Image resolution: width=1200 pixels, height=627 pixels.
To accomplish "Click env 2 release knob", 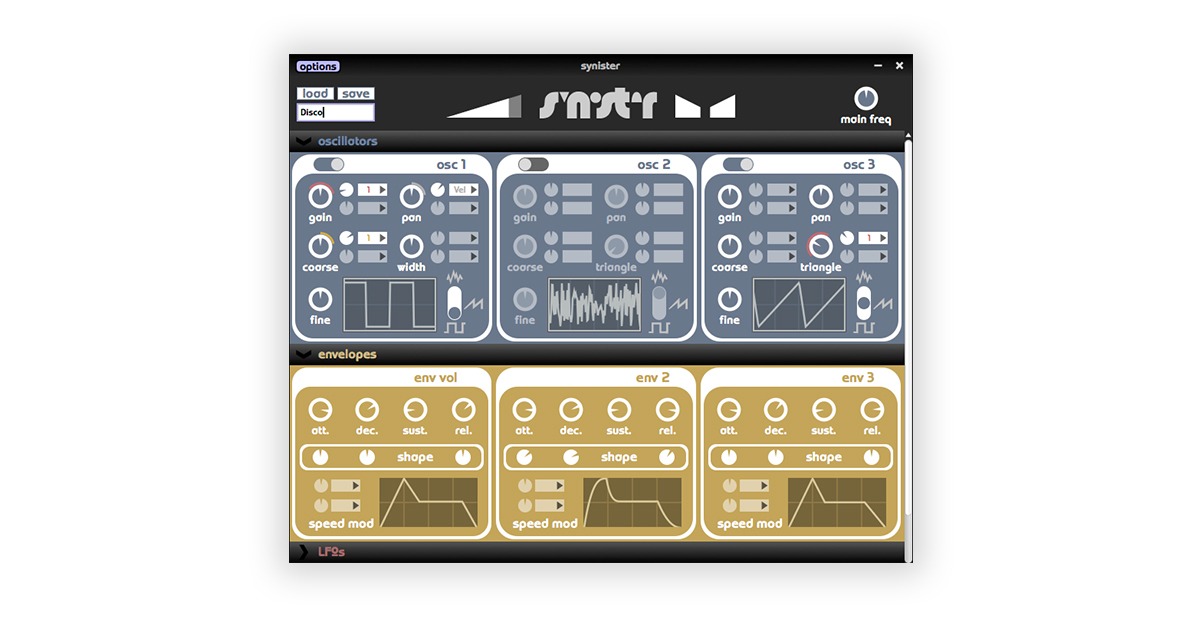I will pyautogui.click(x=667, y=409).
